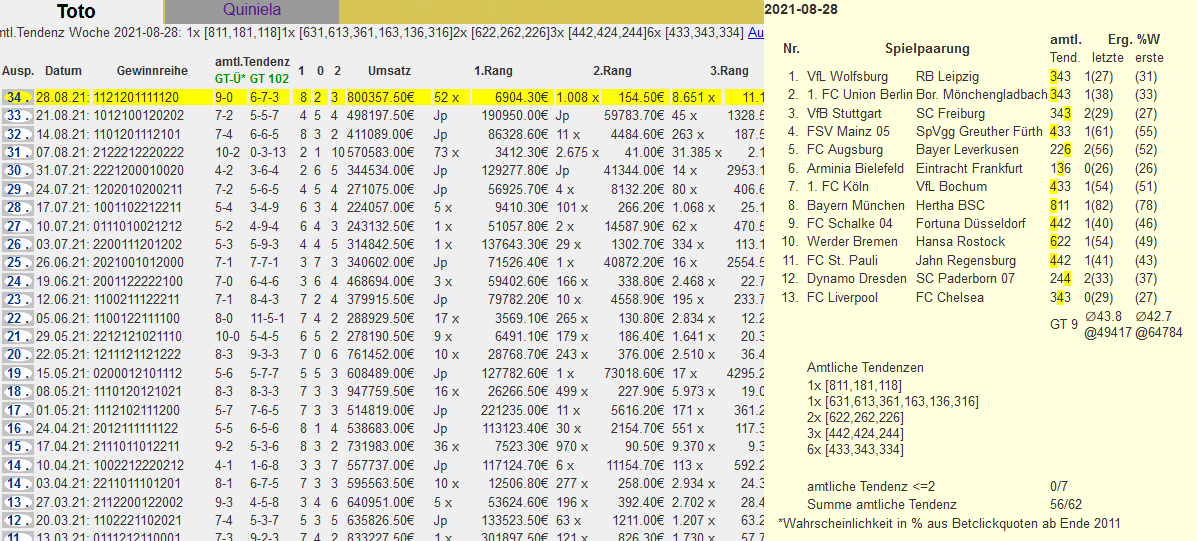Open draw number 15 button
The height and width of the screenshot is (541, 1197).
[x=18, y=446]
